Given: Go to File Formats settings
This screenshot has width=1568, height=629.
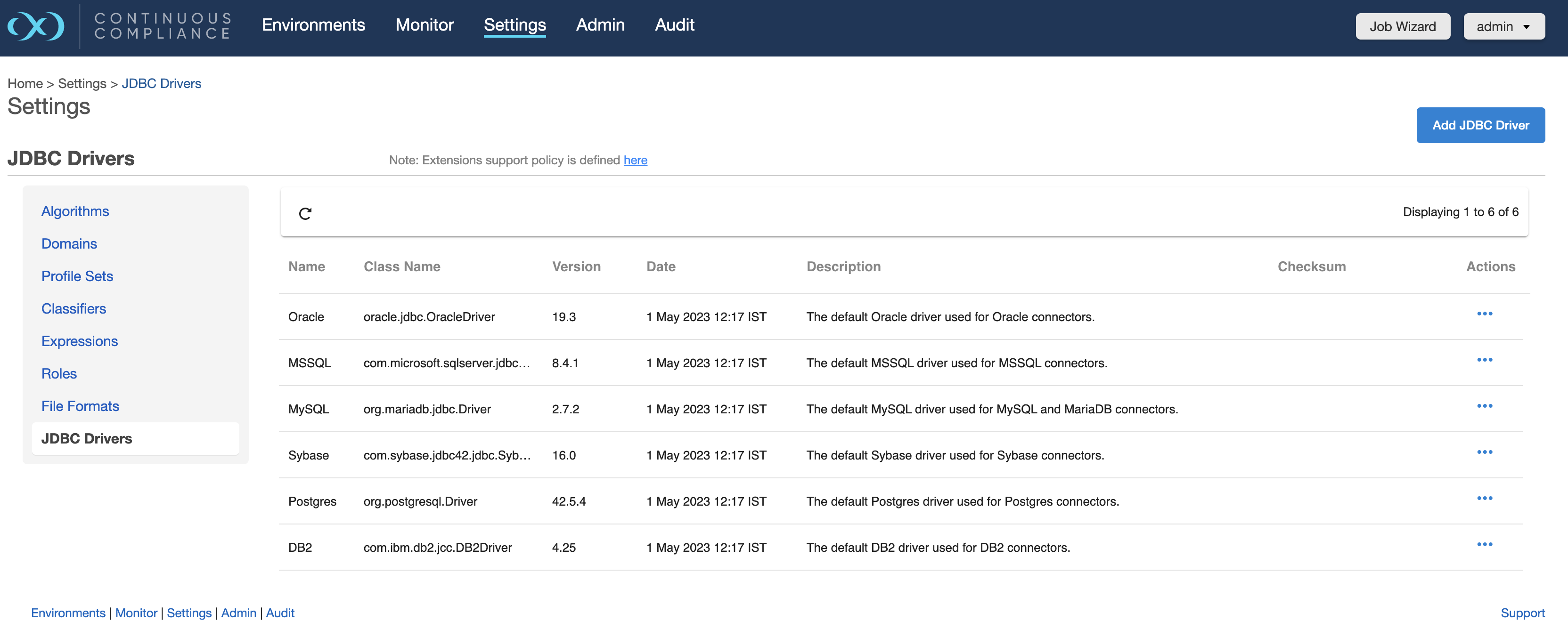Looking at the screenshot, I should 80,406.
